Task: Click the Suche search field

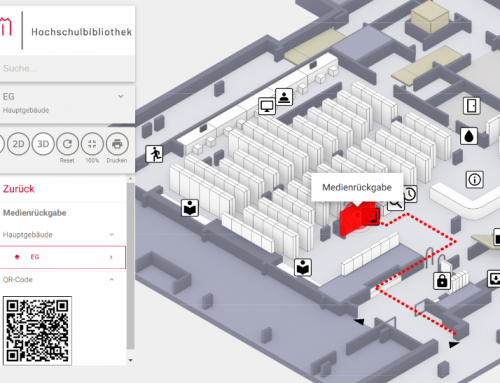Action: point(67,68)
